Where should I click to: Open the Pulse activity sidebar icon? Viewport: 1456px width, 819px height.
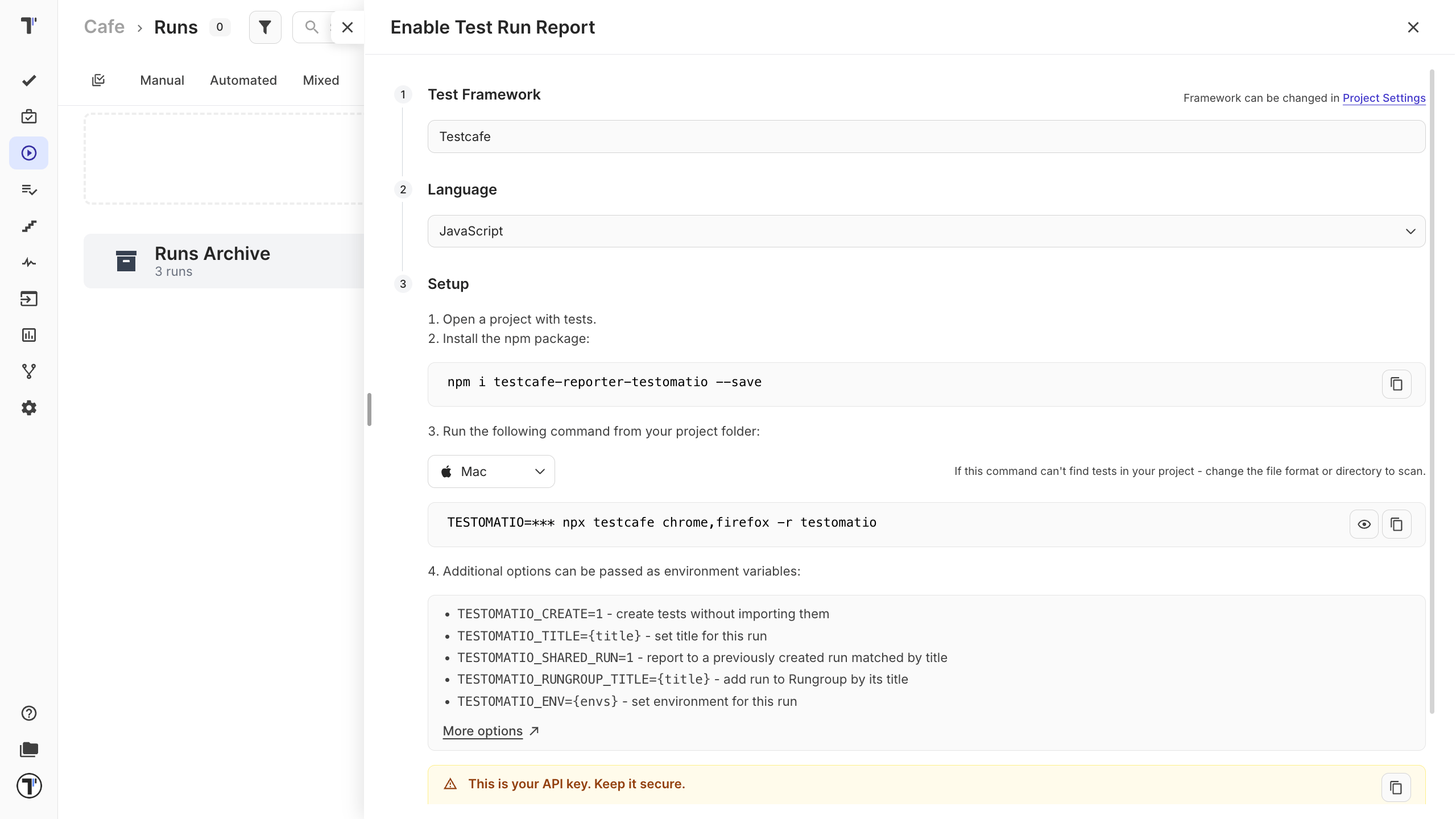coord(29,262)
